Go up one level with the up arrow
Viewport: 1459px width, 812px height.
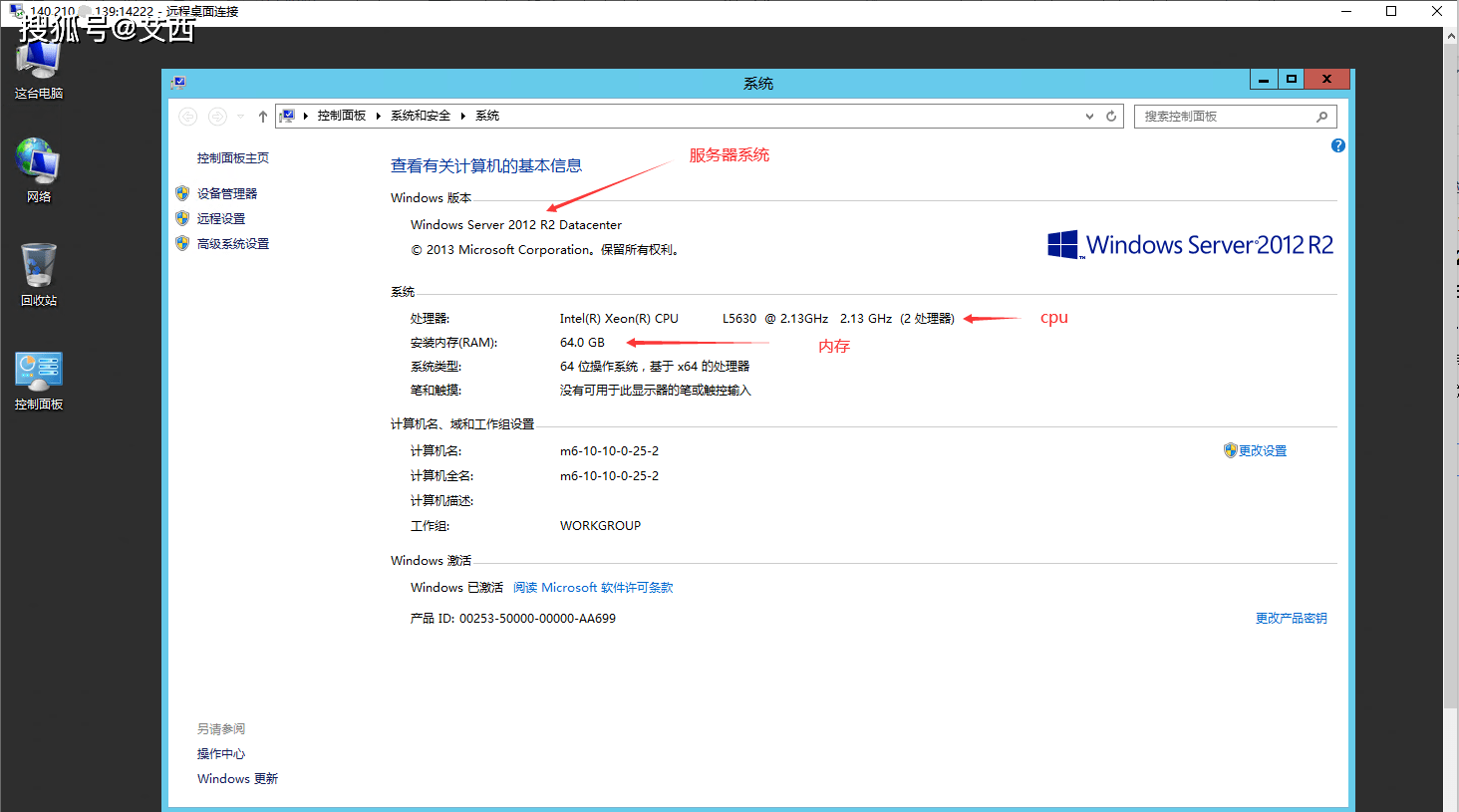263,117
